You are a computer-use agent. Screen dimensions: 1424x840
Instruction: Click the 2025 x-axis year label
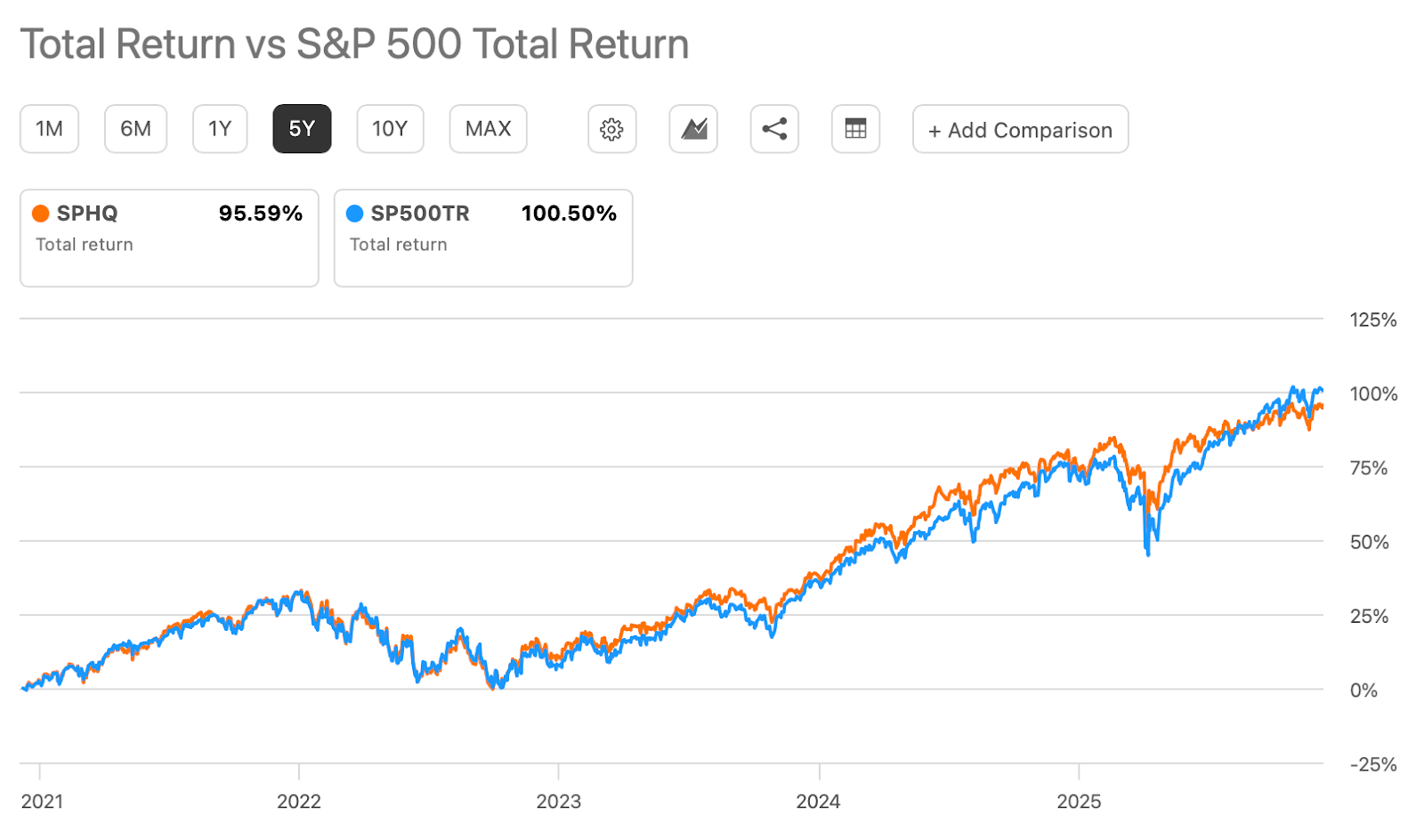(x=1079, y=801)
